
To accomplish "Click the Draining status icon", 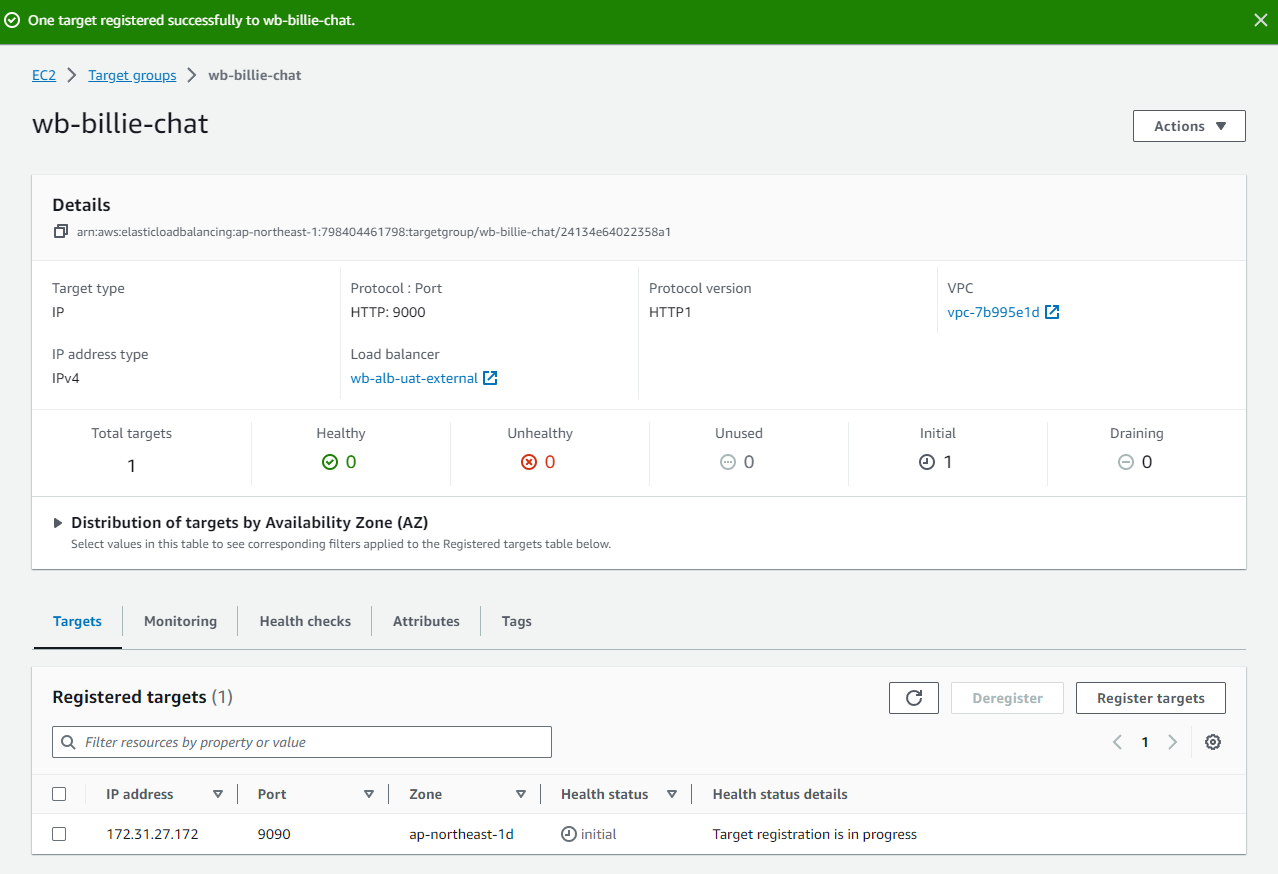I will pyautogui.click(x=1126, y=462).
